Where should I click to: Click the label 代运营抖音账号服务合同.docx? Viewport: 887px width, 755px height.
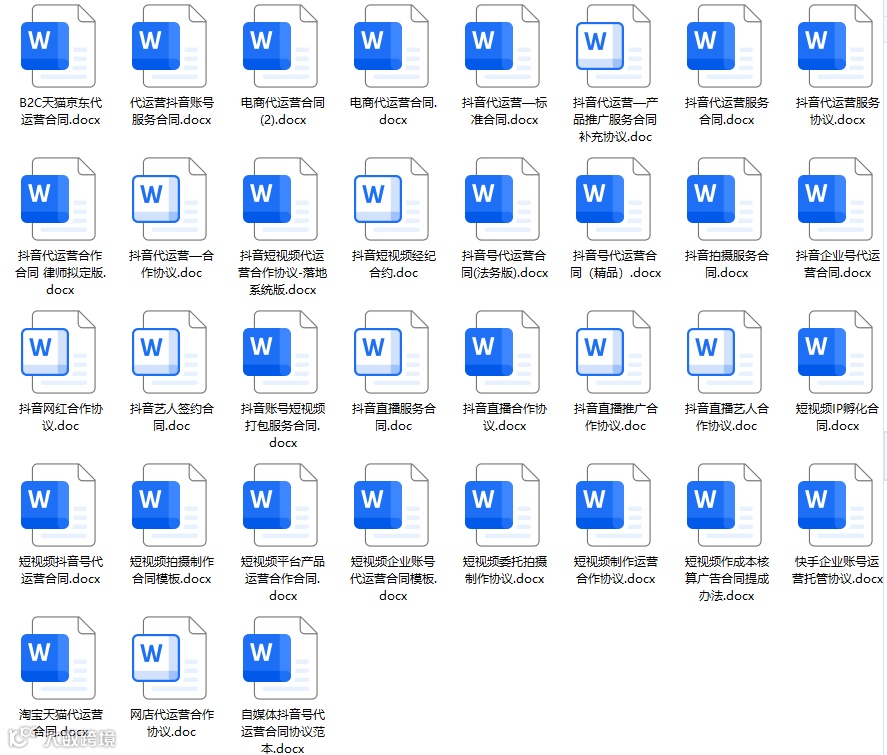click(x=171, y=111)
